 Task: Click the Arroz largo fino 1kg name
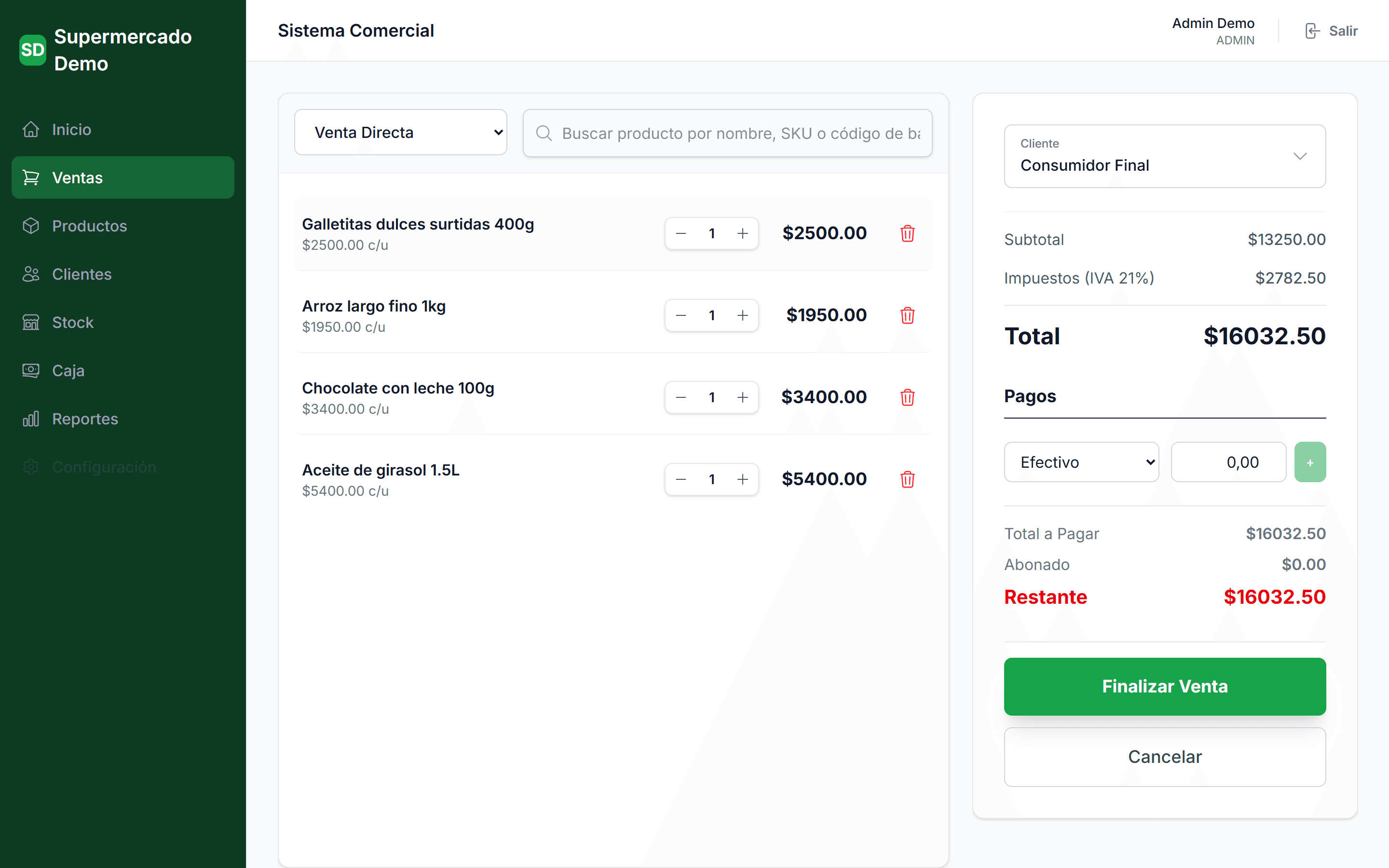[374, 307]
